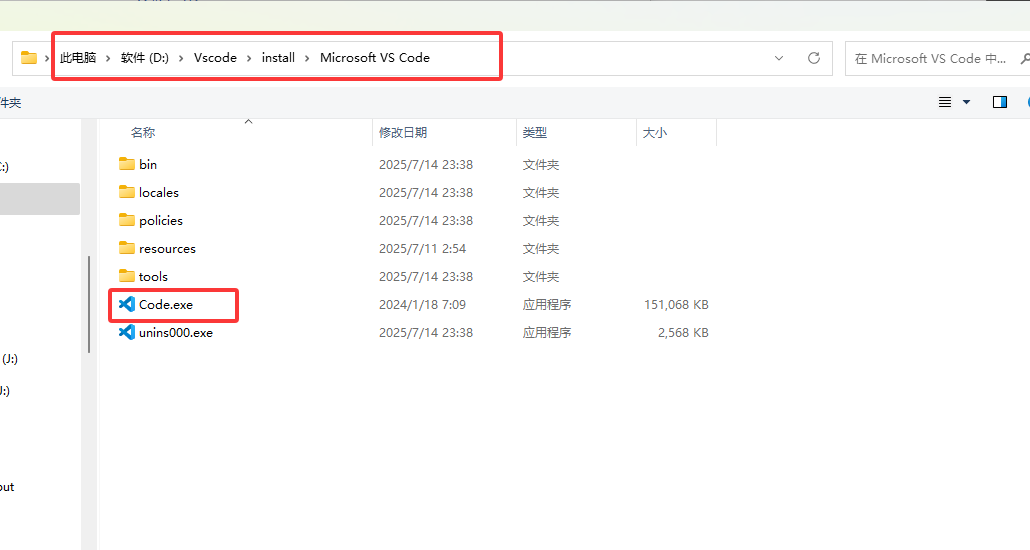Viewport: 1030px width, 550px height.
Task: Sort files by 类型 column header
Action: pyautogui.click(x=535, y=133)
